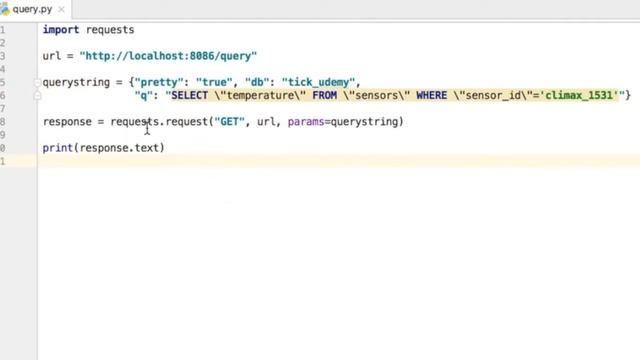Screen dimensions: 640x360
Task: Click the Python file icon on query.py tab
Action: point(4,9)
